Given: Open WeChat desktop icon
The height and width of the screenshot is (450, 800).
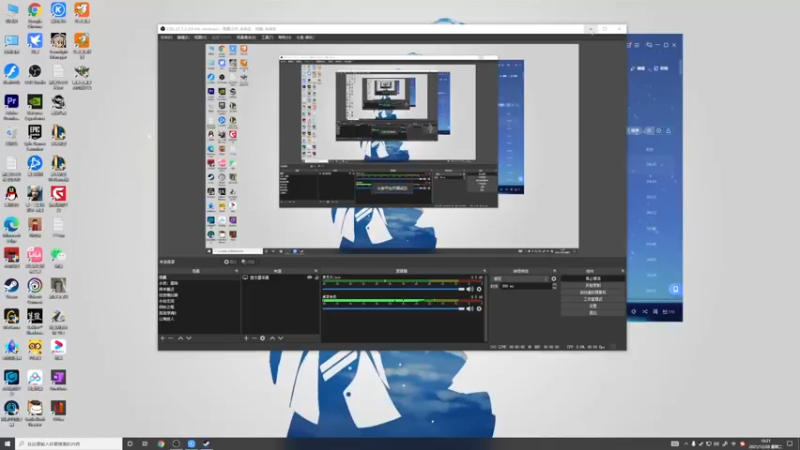Looking at the screenshot, I should coord(58,258).
